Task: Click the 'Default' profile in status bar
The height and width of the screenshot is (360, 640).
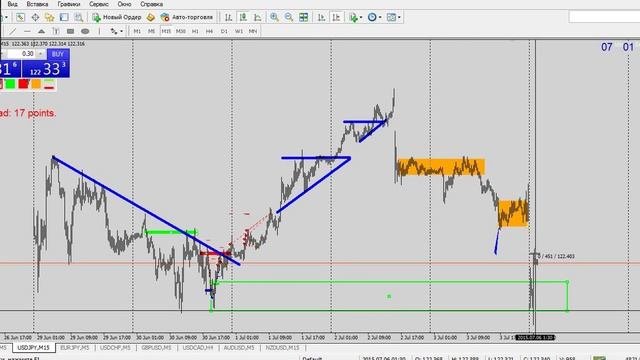Action: click(312, 358)
